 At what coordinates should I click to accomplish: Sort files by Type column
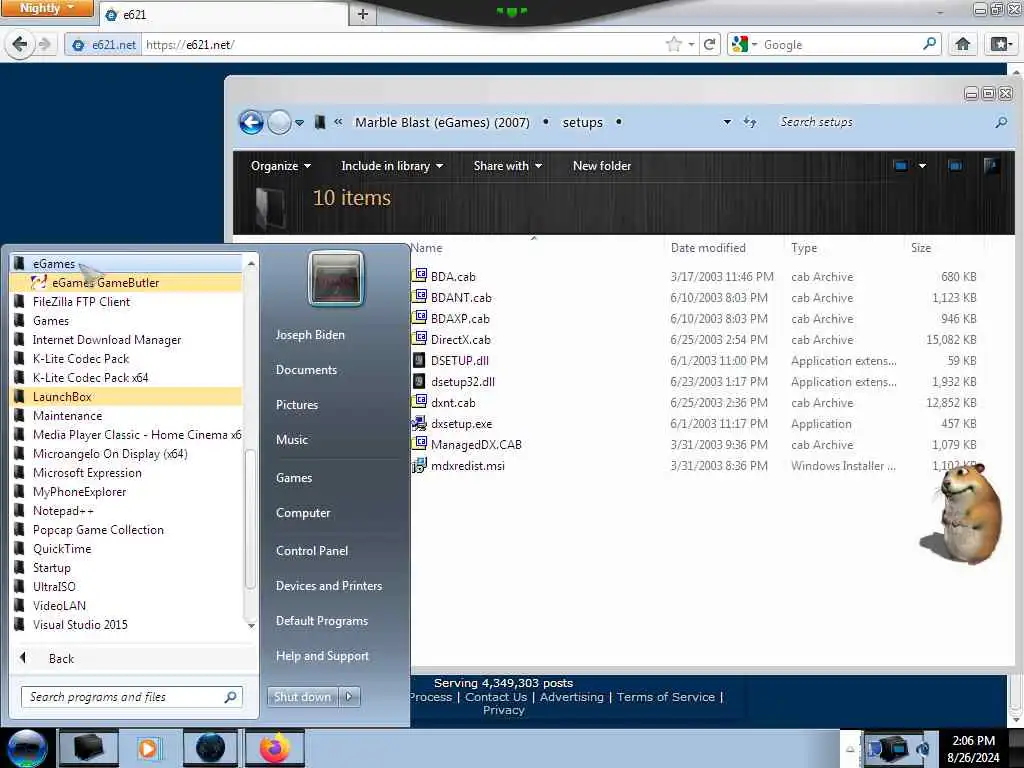(x=804, y=248)
